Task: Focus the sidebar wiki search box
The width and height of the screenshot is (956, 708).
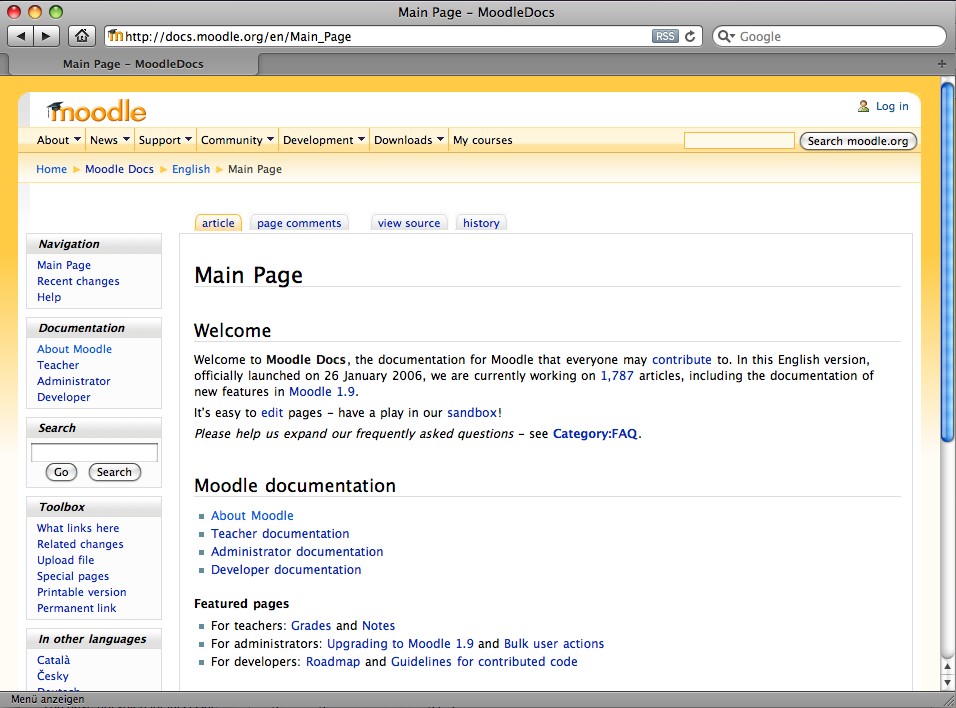Action: coord(95,452)
